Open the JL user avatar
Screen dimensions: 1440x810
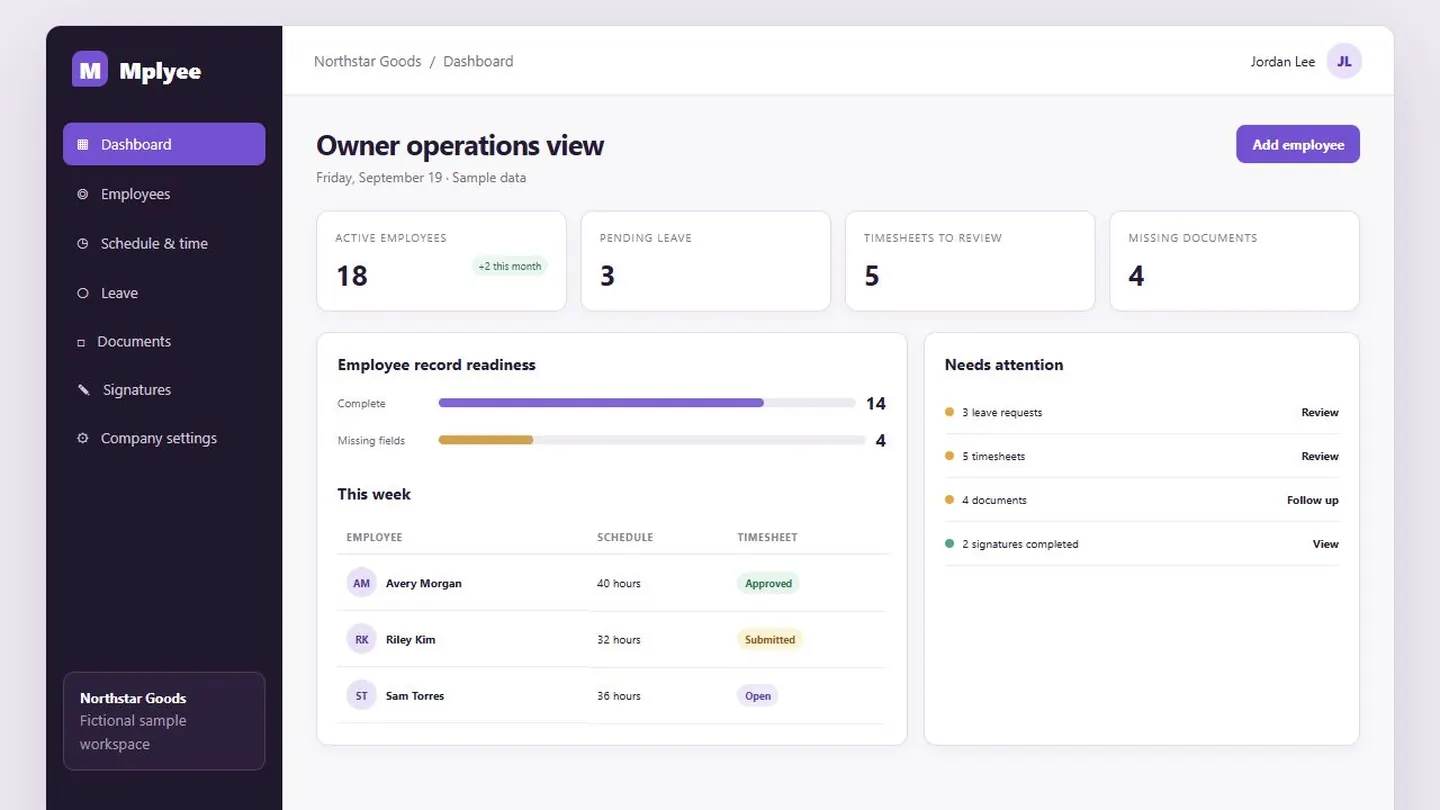pos(1344,61)
